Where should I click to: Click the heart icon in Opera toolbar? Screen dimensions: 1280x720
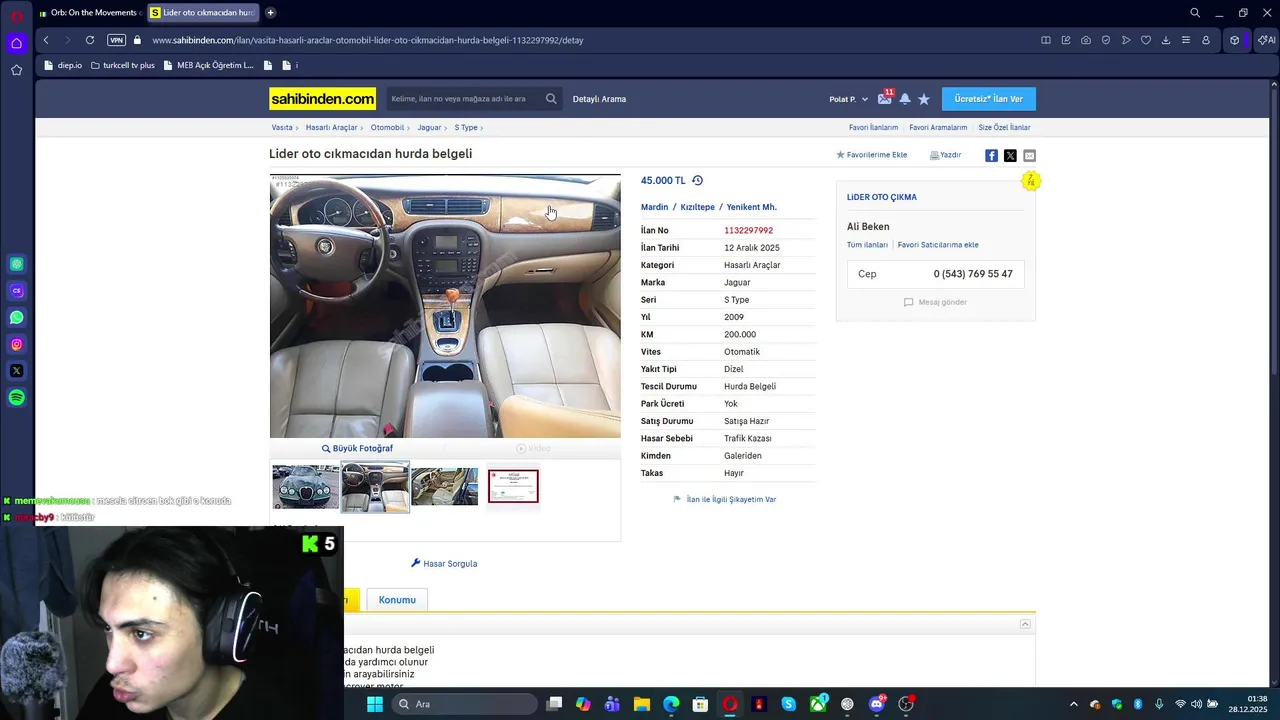(1146, 40)
